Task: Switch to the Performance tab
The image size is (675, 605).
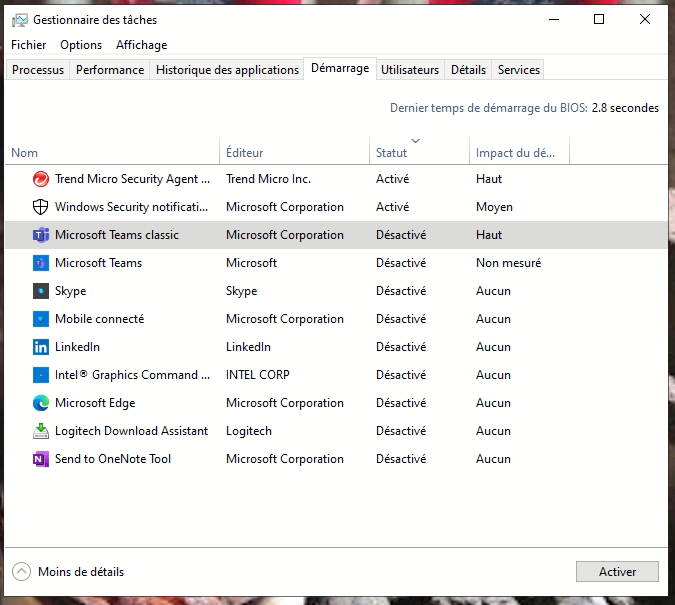Action: coord(110,70)
